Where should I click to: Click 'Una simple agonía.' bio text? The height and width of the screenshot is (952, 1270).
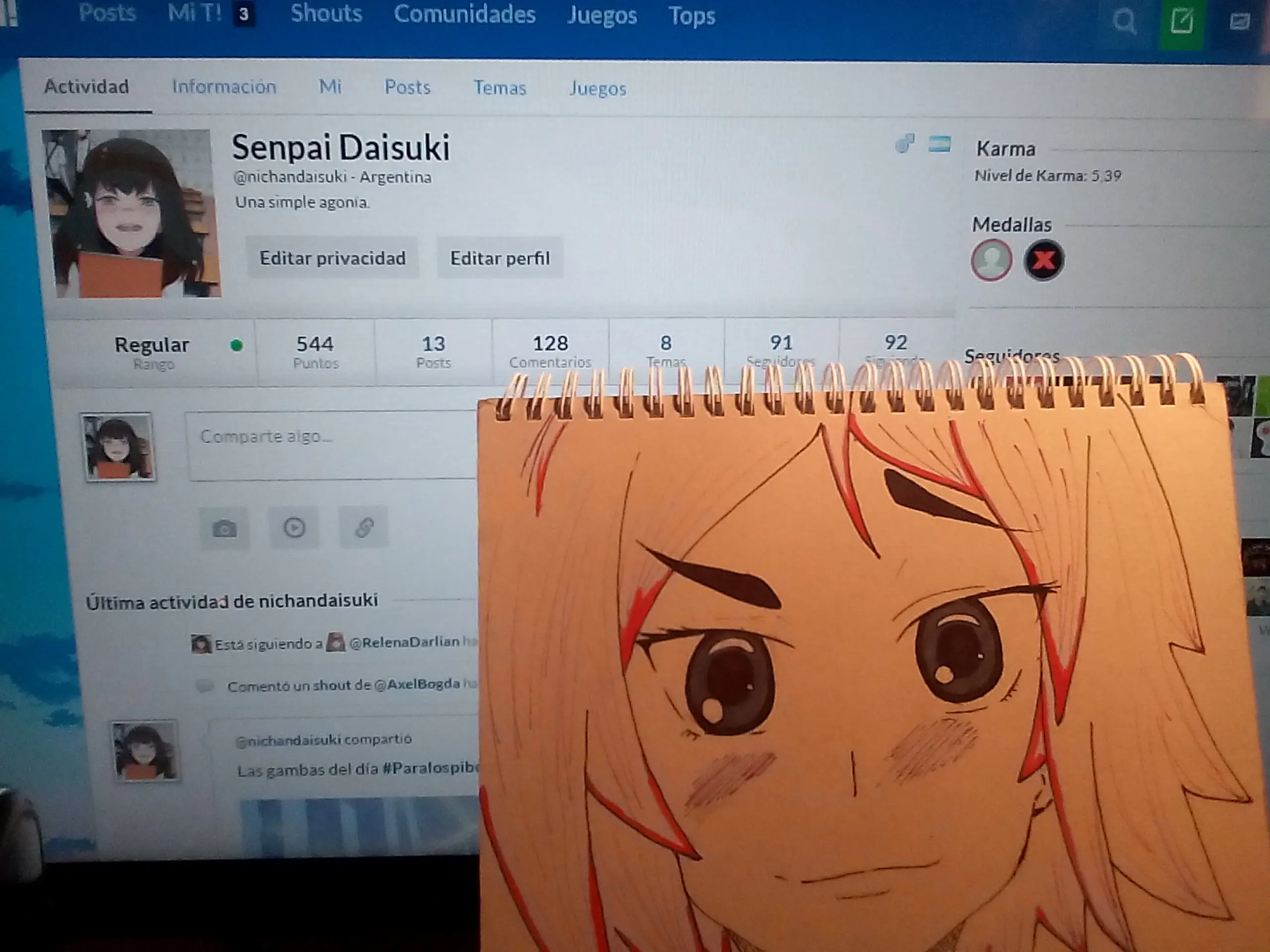click(302, 202)
